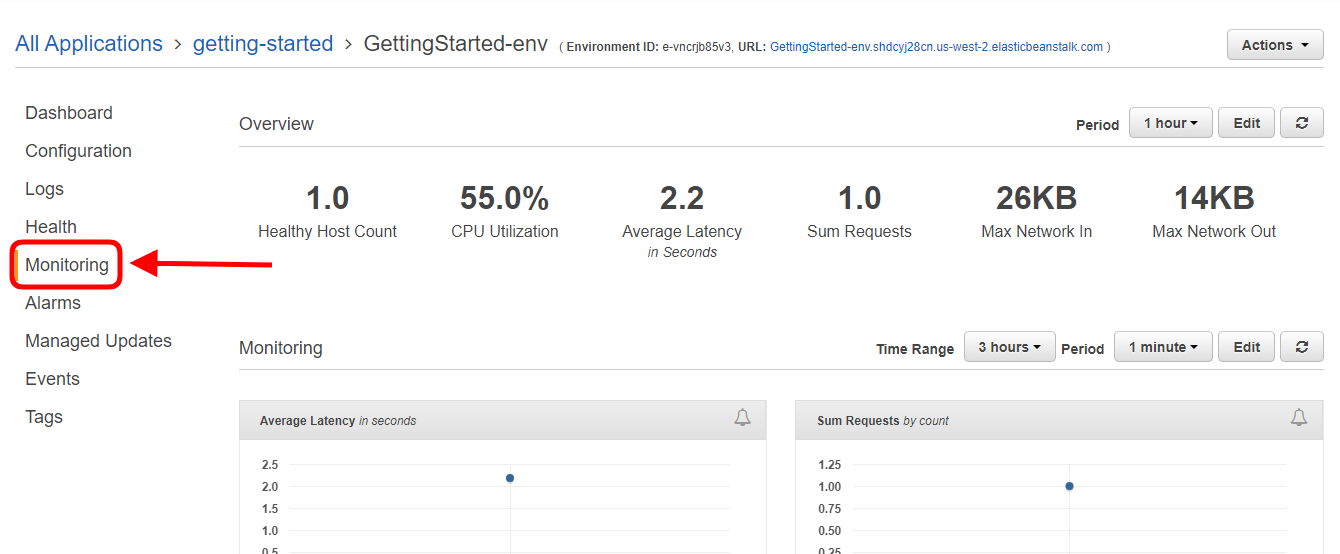The height and width of the screenshot is (554, 1340).
Task: Click the Max Network Out value 14KB
Action: [x=1214, y=198]
